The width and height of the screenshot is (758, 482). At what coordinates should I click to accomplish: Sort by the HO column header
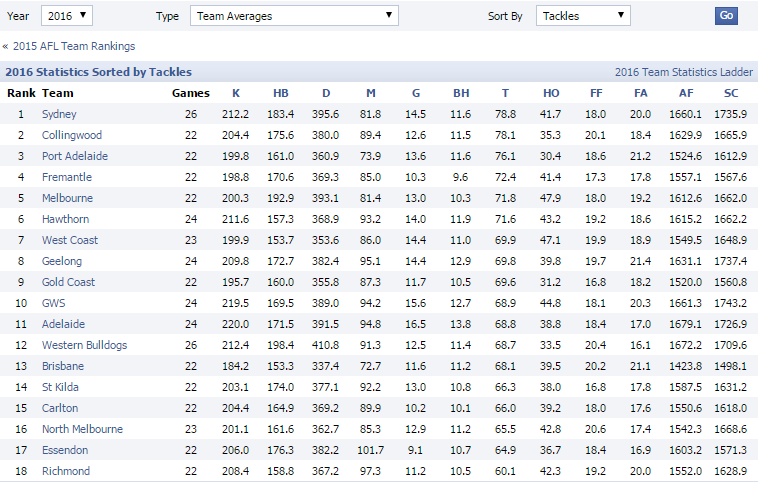[x=551, y=93]
